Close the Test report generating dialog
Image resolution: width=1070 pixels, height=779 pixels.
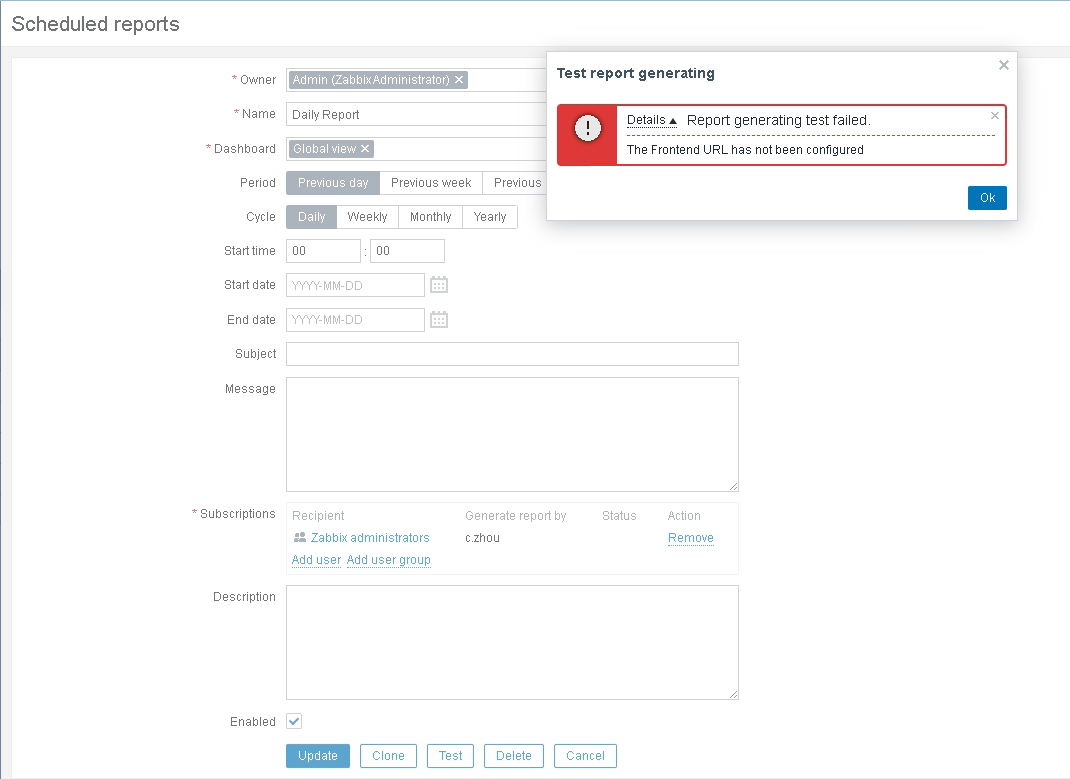(x=1003, y=65)
